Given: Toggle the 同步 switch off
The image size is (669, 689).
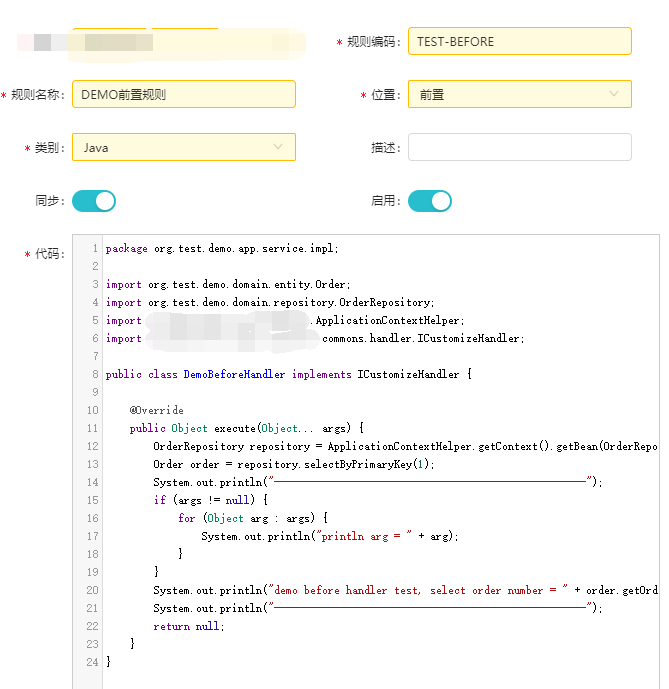Looking at the screenshot, I should [x=94, y=201].
